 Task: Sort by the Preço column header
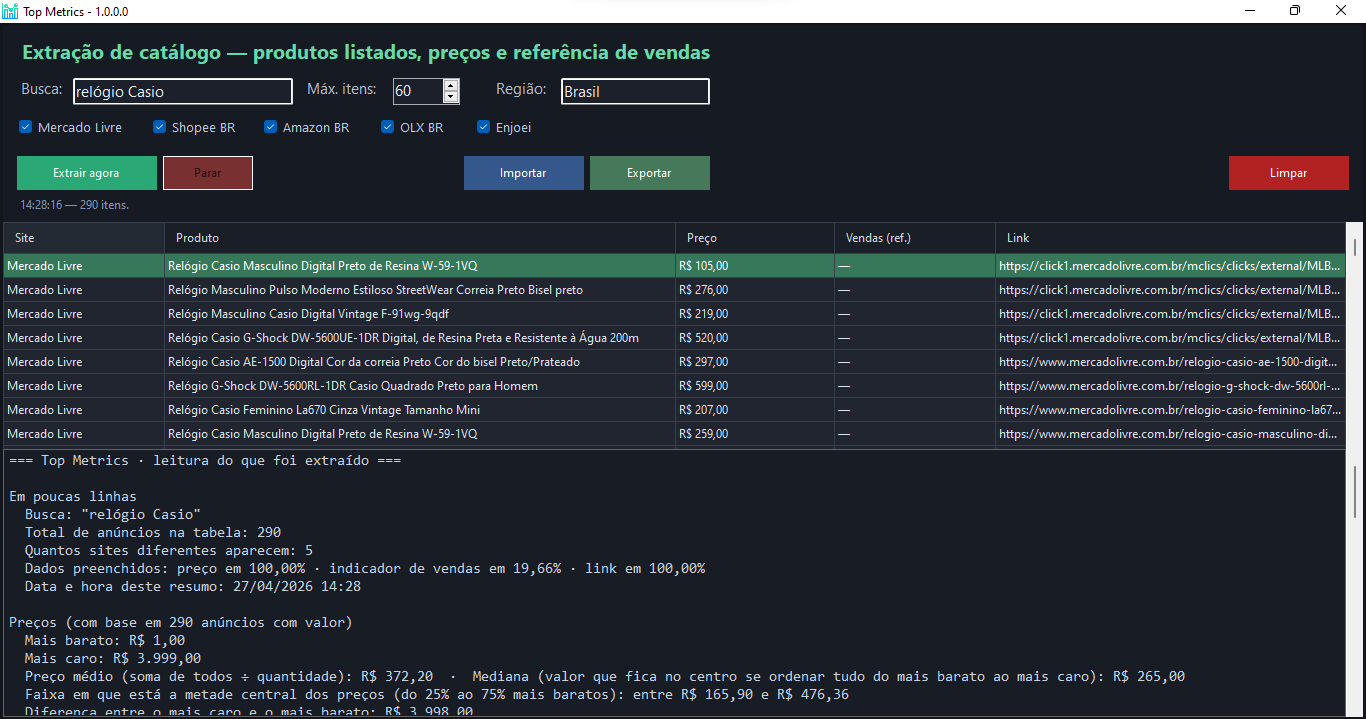tap(754, 238)
